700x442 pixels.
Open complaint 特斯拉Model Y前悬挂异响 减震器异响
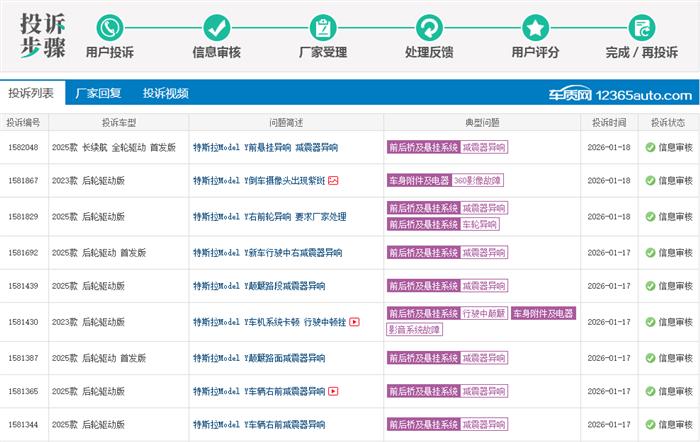[x=263, y=147]
